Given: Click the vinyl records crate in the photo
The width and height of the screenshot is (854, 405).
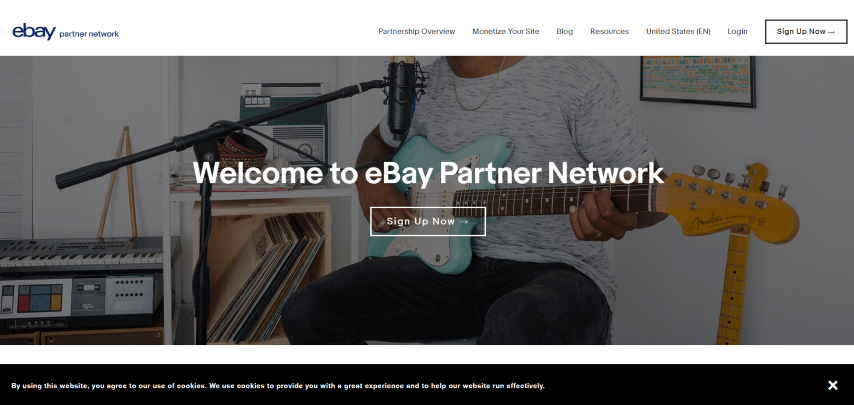Looking at the screenshot, I should pyautogui.click(x=263, y=271).
